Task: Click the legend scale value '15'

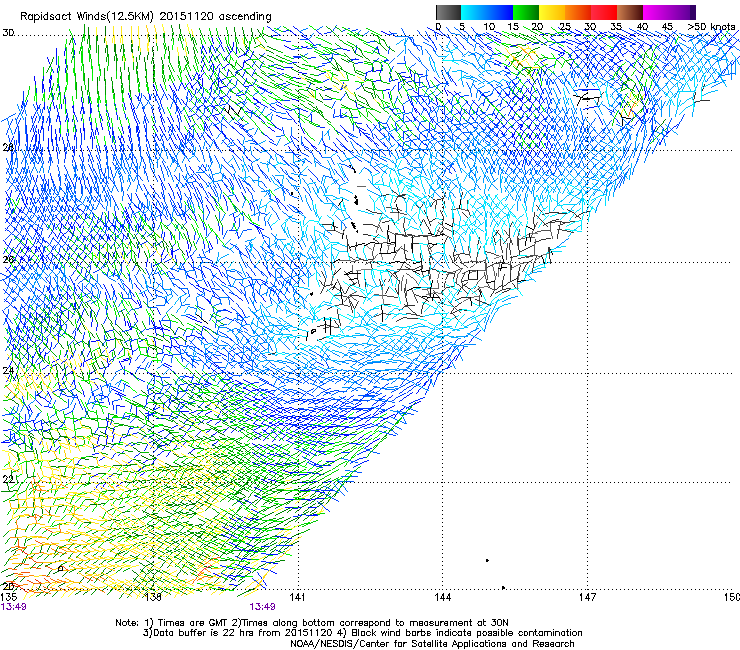Action: click(x=513, y=27)
